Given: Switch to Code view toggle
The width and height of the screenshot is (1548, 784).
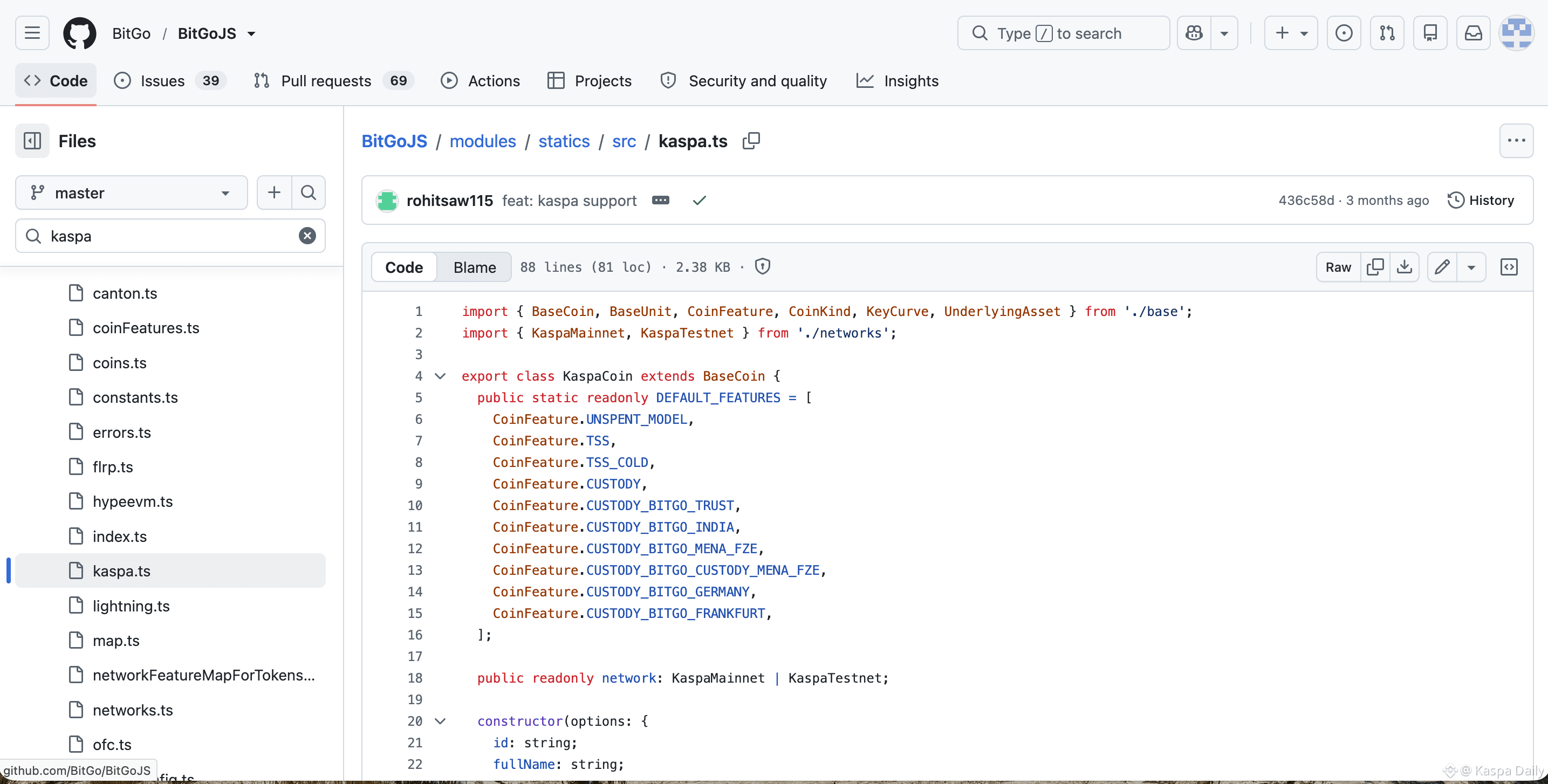Looking at the screenshot, I should (404, 267).
